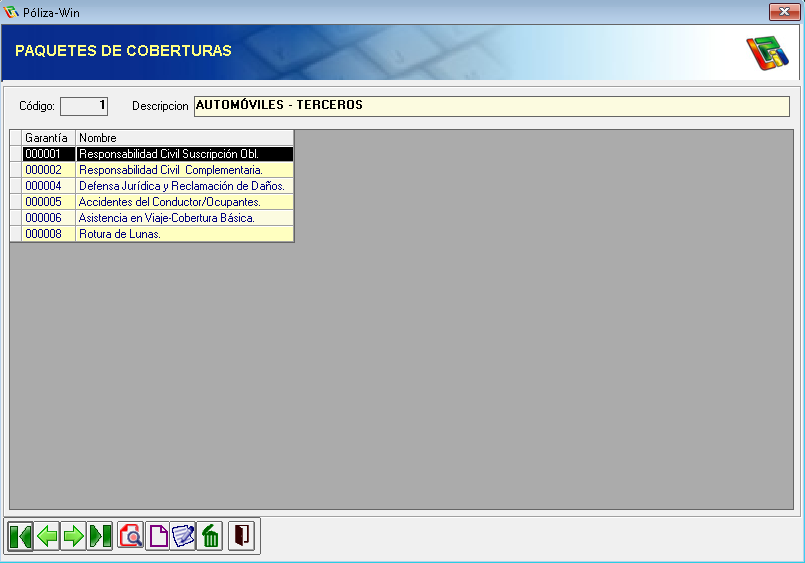Go to previous record with left arrow
Screen dimensions: 805x563
click(x=47, y=536)
